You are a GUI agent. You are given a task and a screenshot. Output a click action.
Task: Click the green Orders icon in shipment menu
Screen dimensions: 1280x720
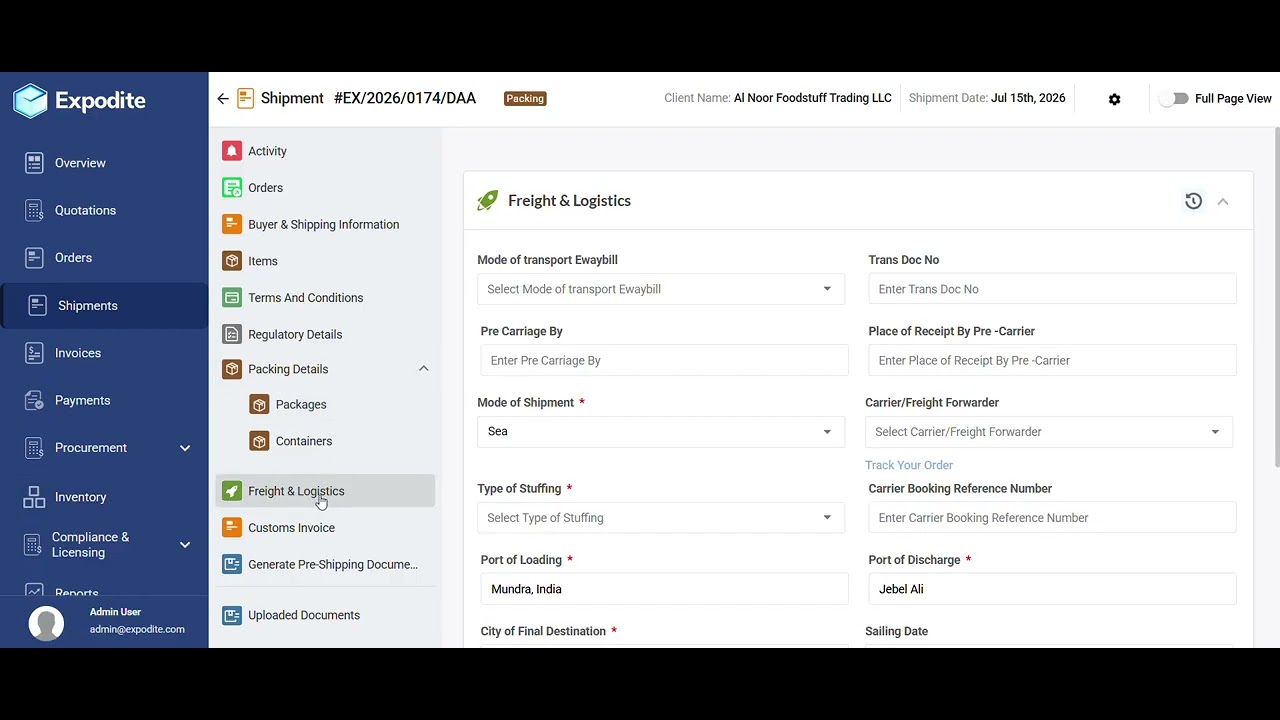[x=232, y=188]
